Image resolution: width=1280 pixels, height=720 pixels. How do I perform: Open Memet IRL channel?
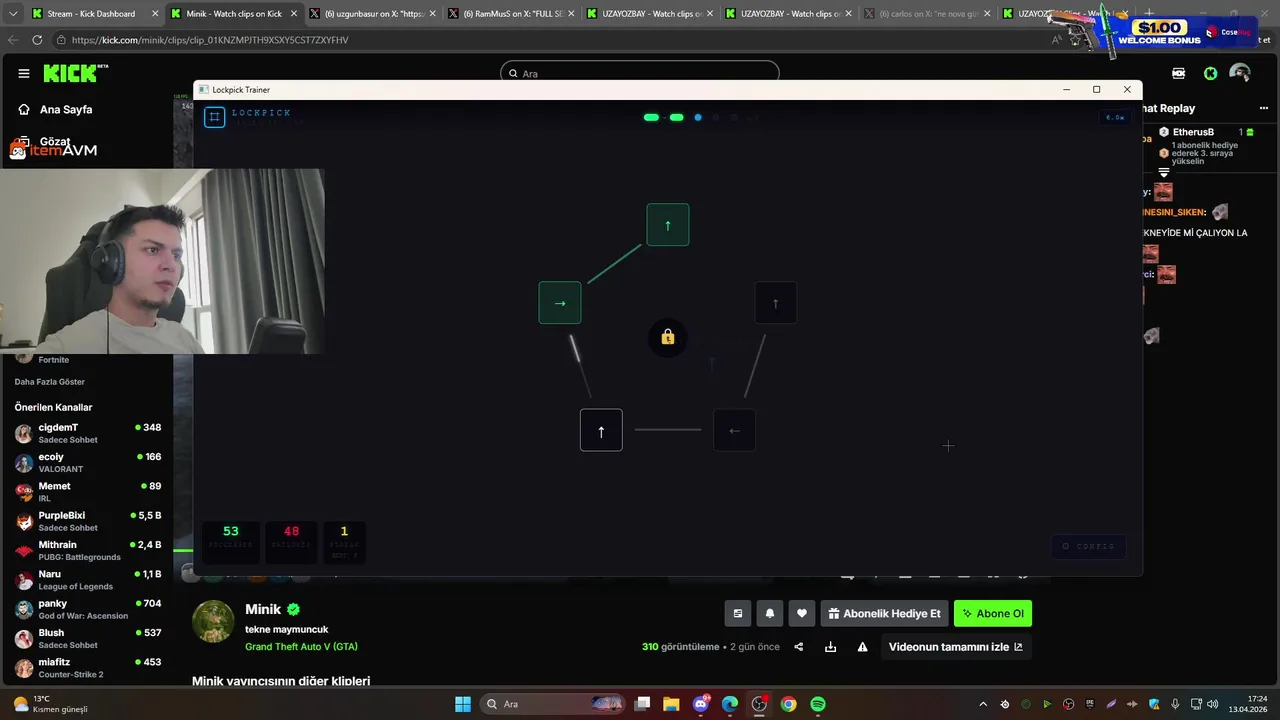point(88,491)
